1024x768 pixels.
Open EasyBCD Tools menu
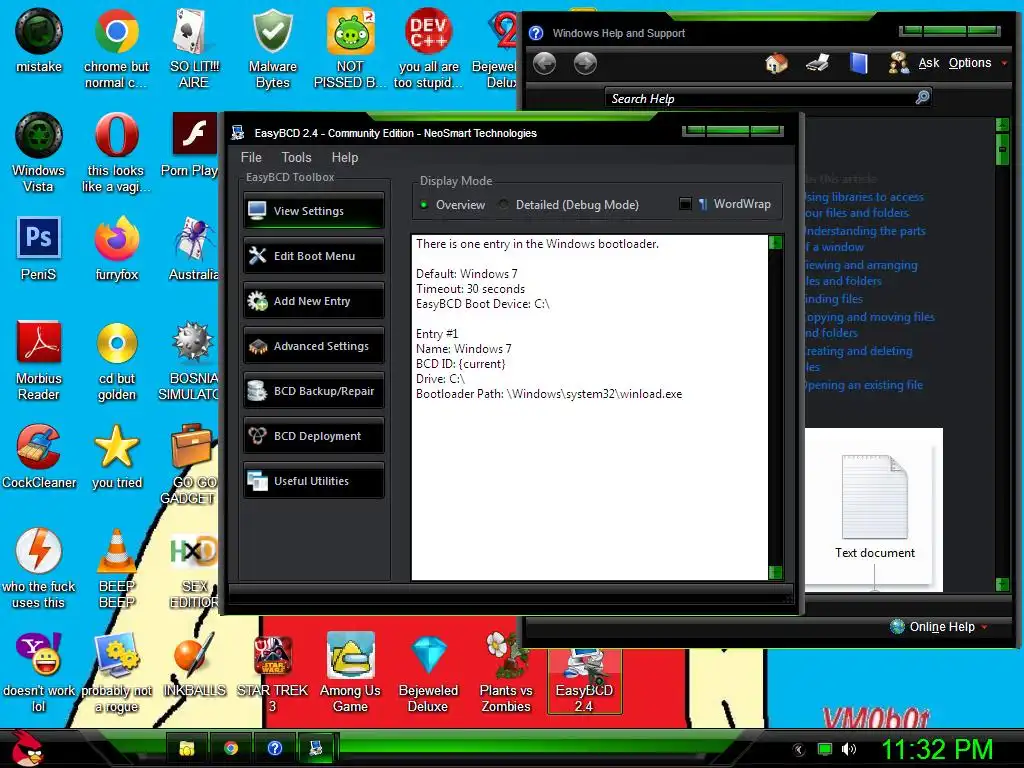tap(296, 157)
